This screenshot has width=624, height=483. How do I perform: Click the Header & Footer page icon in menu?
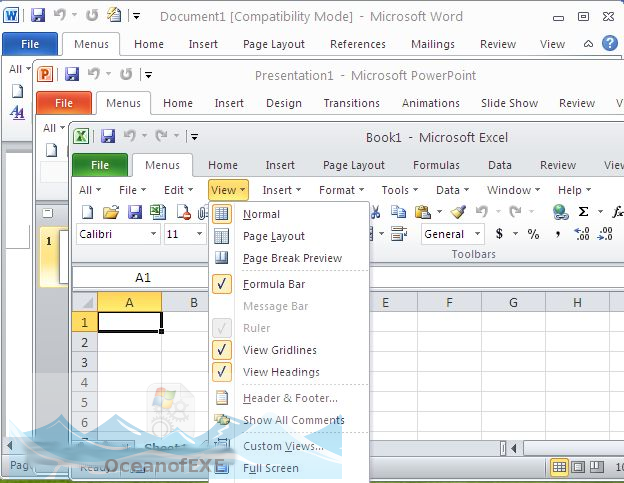(x=222, y=397)
